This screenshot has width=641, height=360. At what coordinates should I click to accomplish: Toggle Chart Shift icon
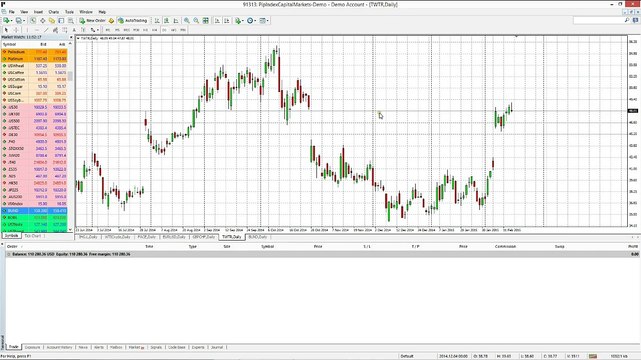[226, 20]
